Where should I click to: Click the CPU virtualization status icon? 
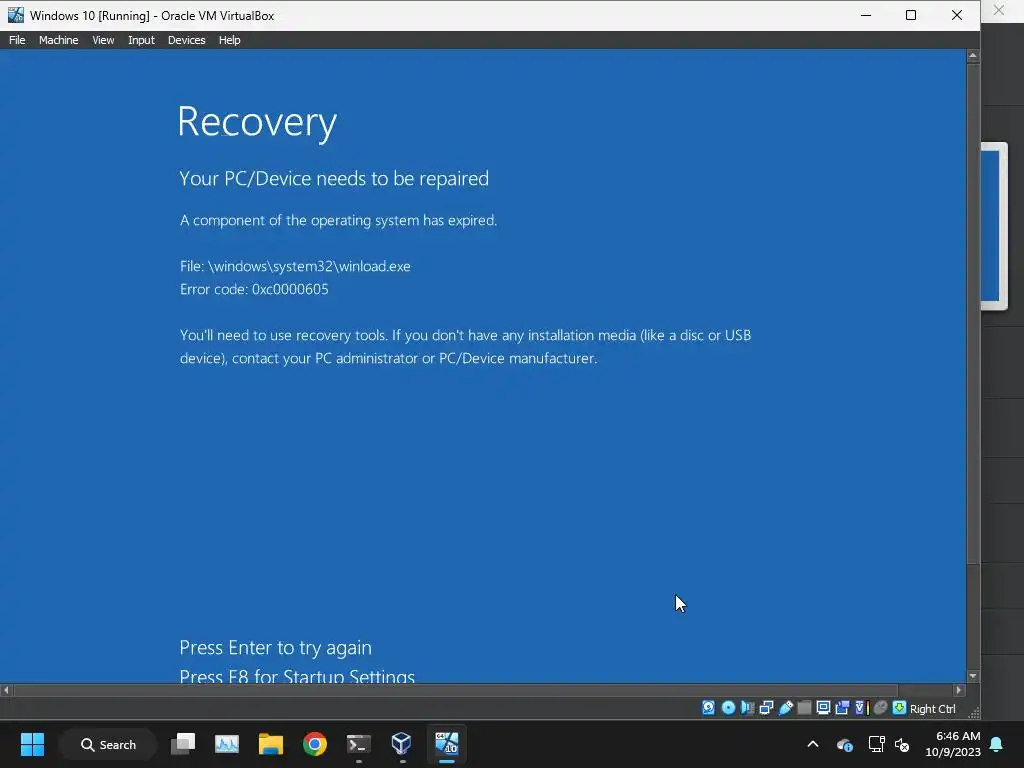(x=862, y=708)
